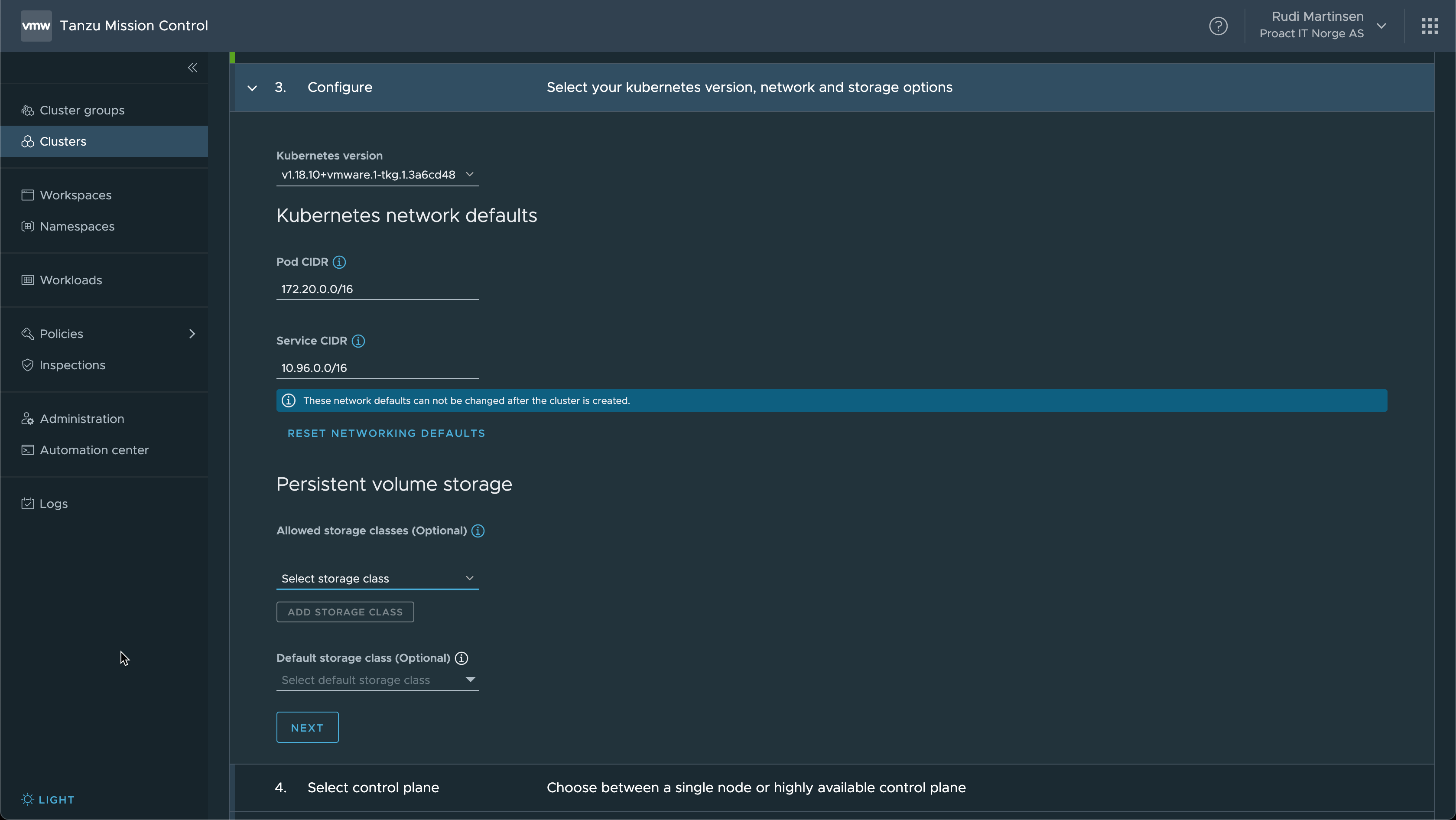Click the info icon in network defaults banner
1456x820 pixels.
click(289, 400)
